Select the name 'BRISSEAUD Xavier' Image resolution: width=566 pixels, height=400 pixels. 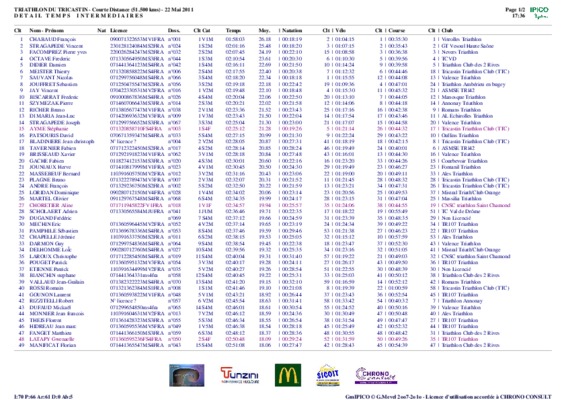coord(52,154)
